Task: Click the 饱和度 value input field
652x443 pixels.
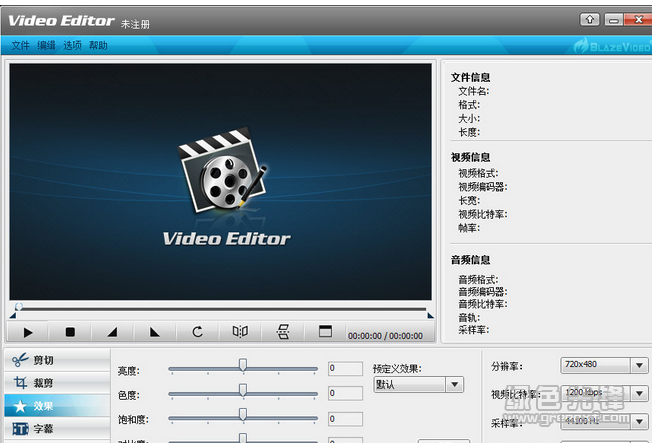Action: pyautogui.click(x=345, y=419)
